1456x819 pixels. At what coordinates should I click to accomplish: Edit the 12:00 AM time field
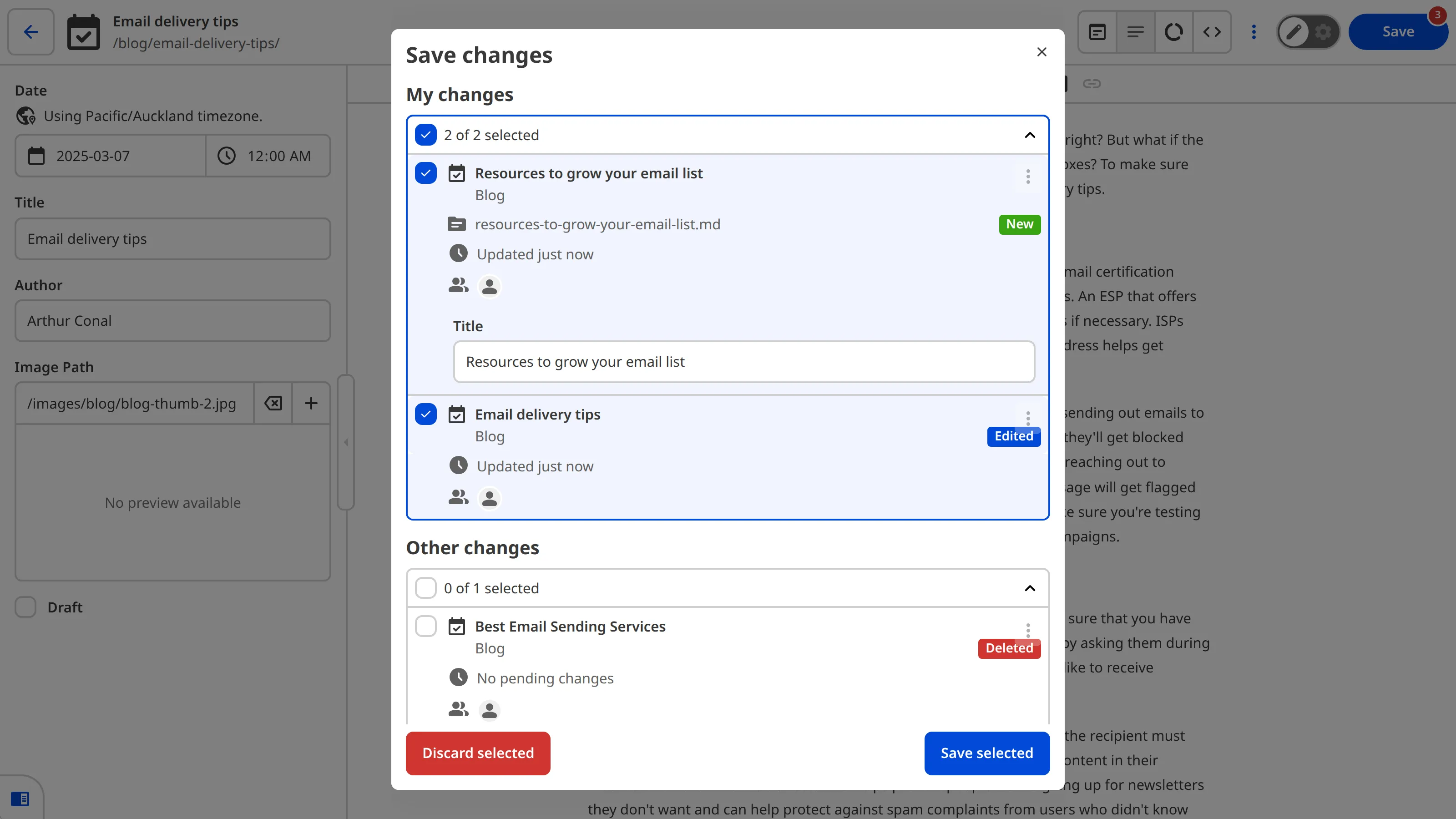(x=268, y=156)
